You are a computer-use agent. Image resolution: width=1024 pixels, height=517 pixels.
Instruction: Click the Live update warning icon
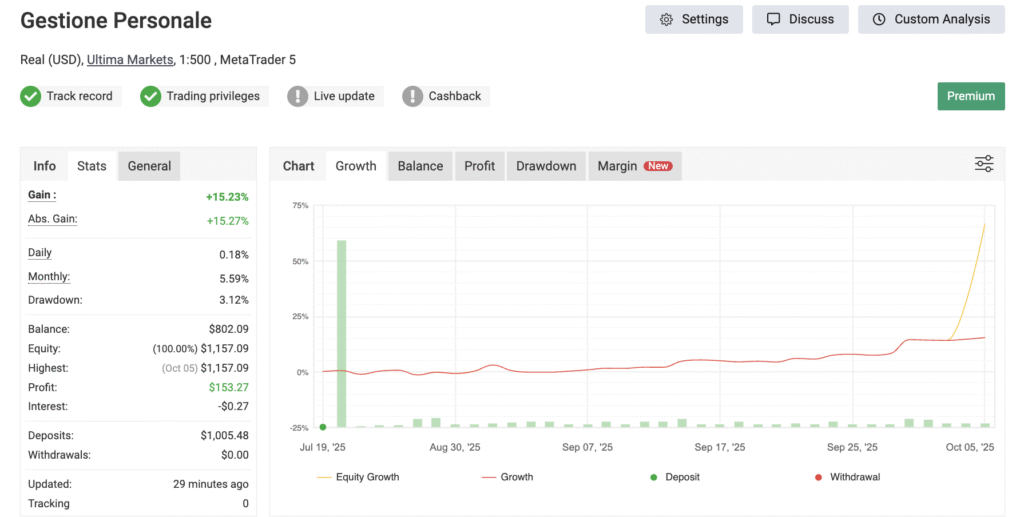pos(298,96)
